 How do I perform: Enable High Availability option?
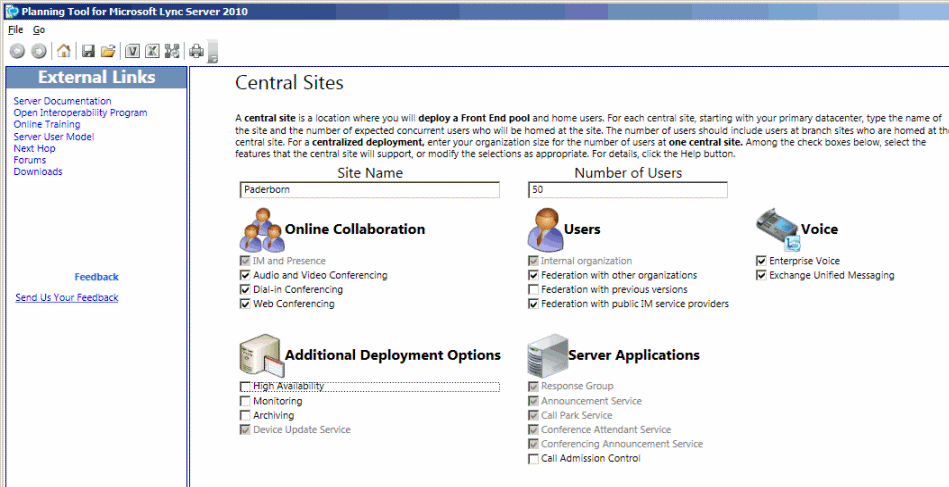pos(245,386)
